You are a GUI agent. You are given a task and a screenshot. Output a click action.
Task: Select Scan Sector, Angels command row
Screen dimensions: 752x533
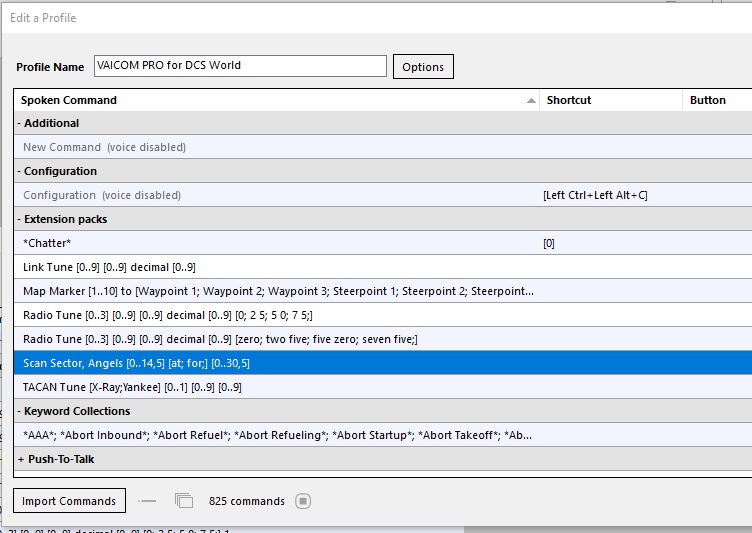pyautogui.click(x=383, y=363)
